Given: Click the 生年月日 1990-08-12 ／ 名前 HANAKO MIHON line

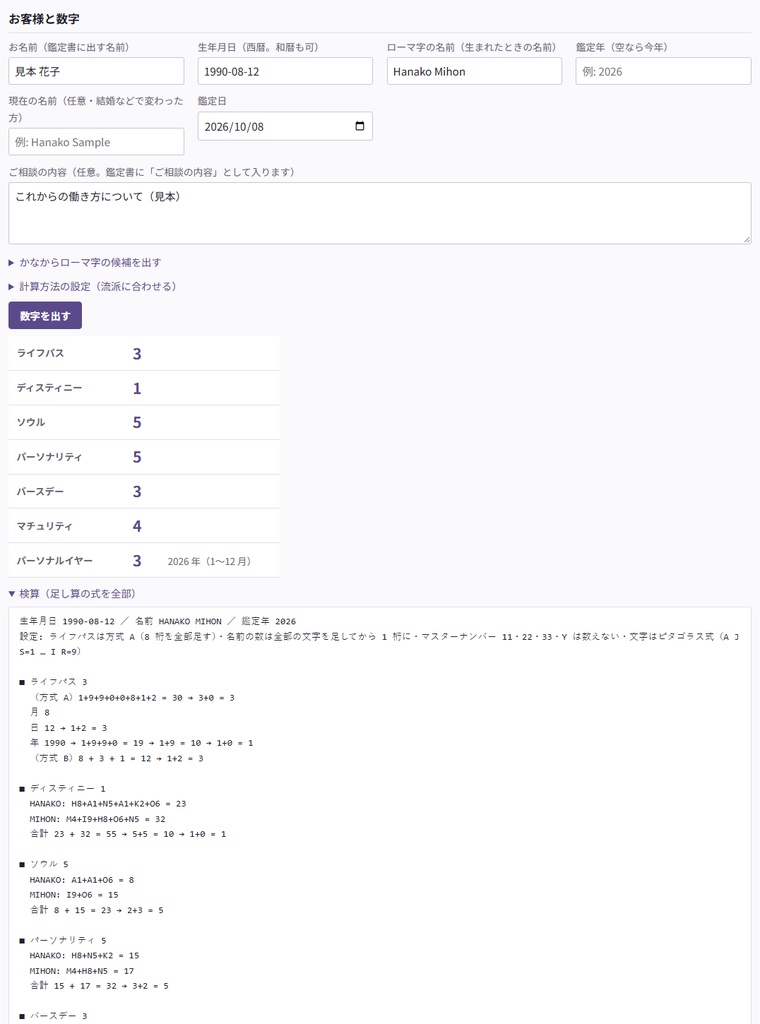Looking at the screenshot, I should pos(157,621).
